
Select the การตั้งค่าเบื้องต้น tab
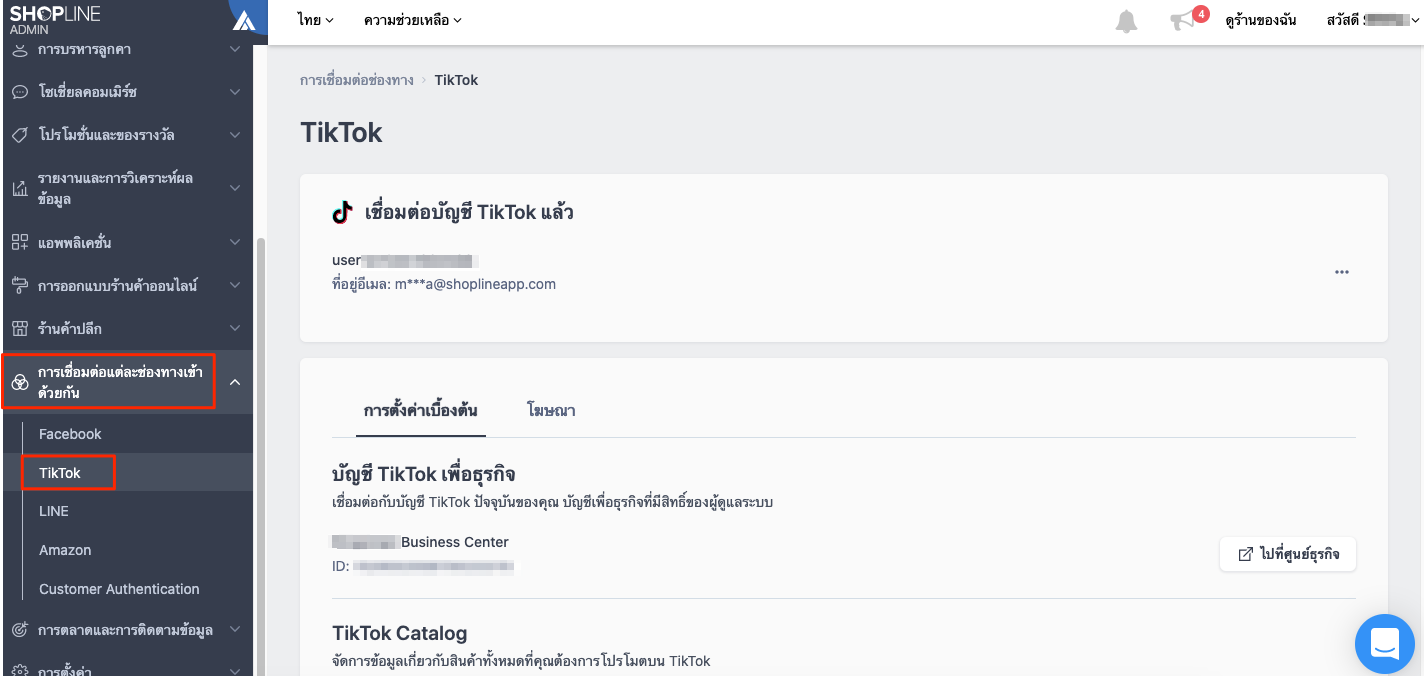click(421, 410)
